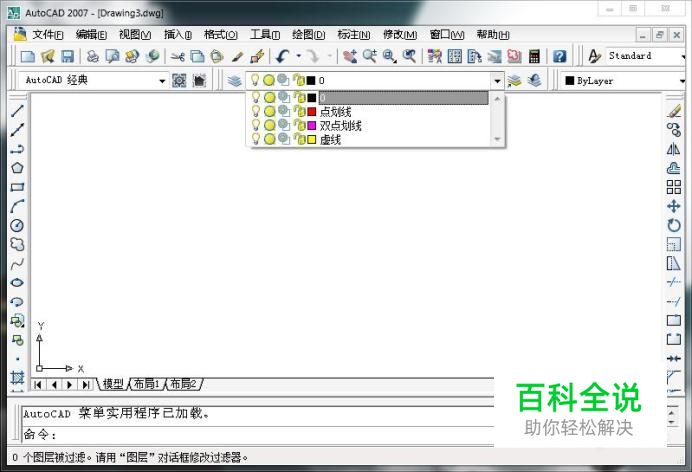Image resolution: width=692 pixels, height=472 pixels.
Task: Click the magenta color swatch of 双点划线
Action: click(x=312, y=125)
